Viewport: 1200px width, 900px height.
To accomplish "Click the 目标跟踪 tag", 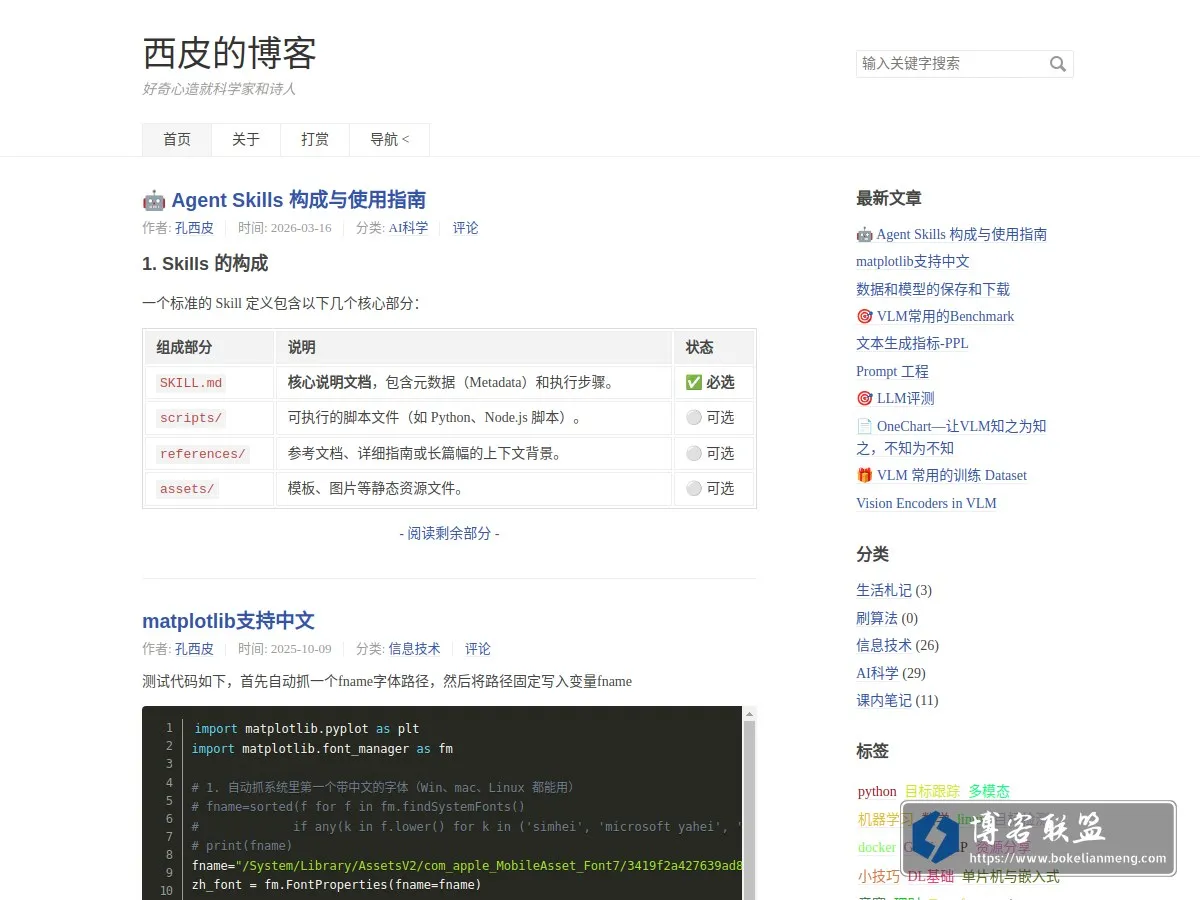I will (x=932, y=792).
